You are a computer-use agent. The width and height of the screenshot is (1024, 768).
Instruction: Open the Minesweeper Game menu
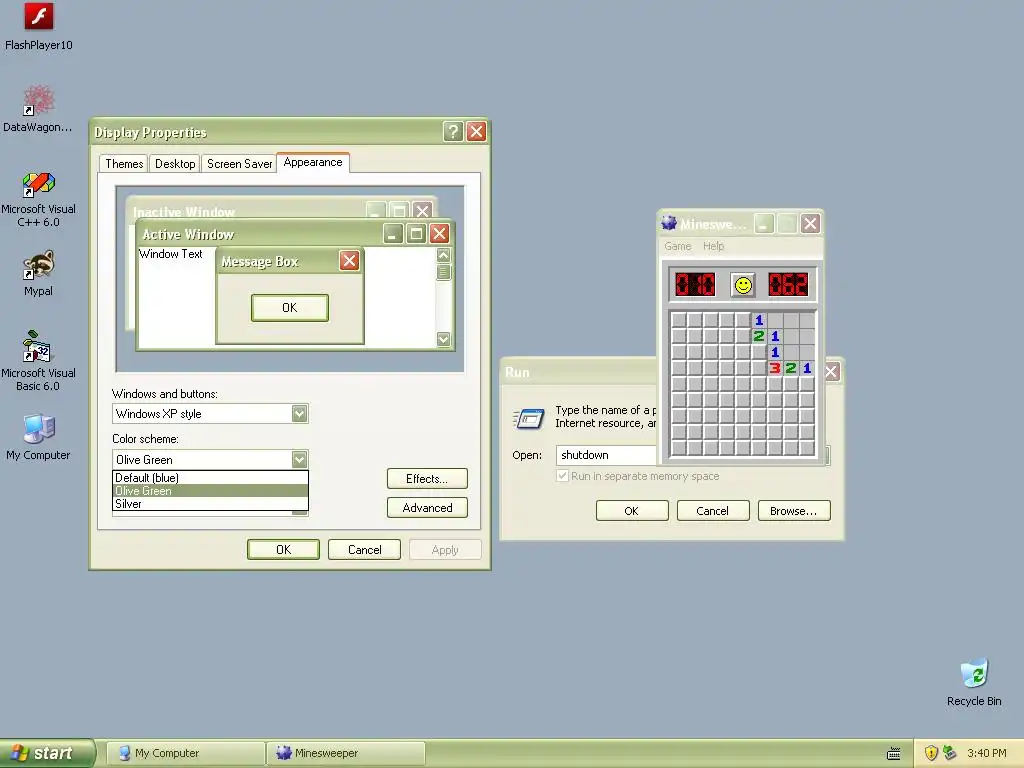677,246
